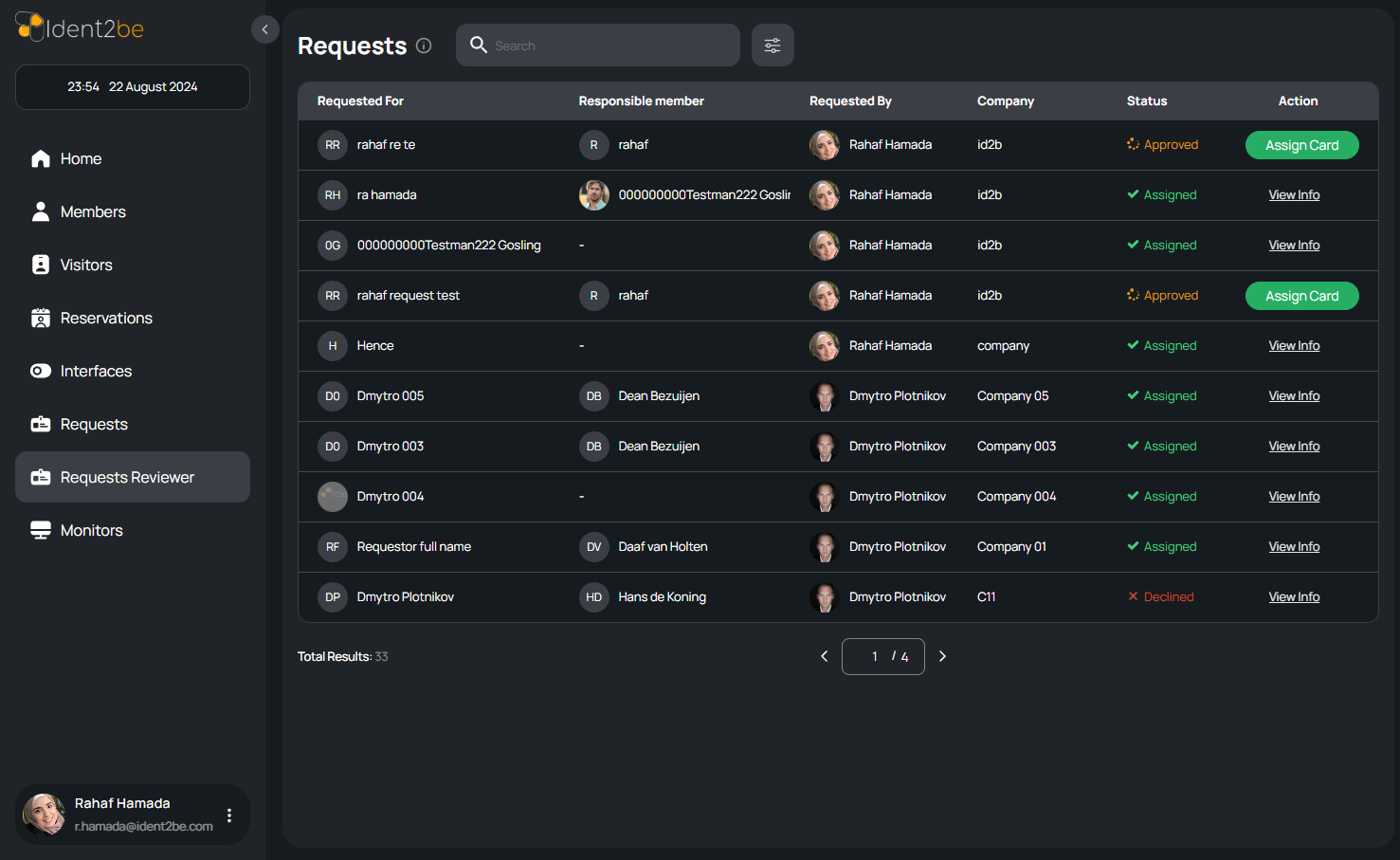Go to Home menu item

133,158
